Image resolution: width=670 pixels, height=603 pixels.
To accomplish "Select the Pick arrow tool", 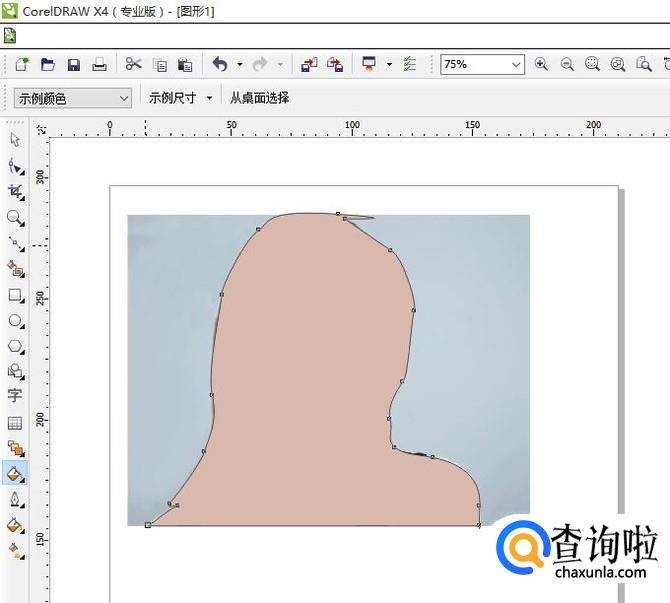I will tap(15, 140).
